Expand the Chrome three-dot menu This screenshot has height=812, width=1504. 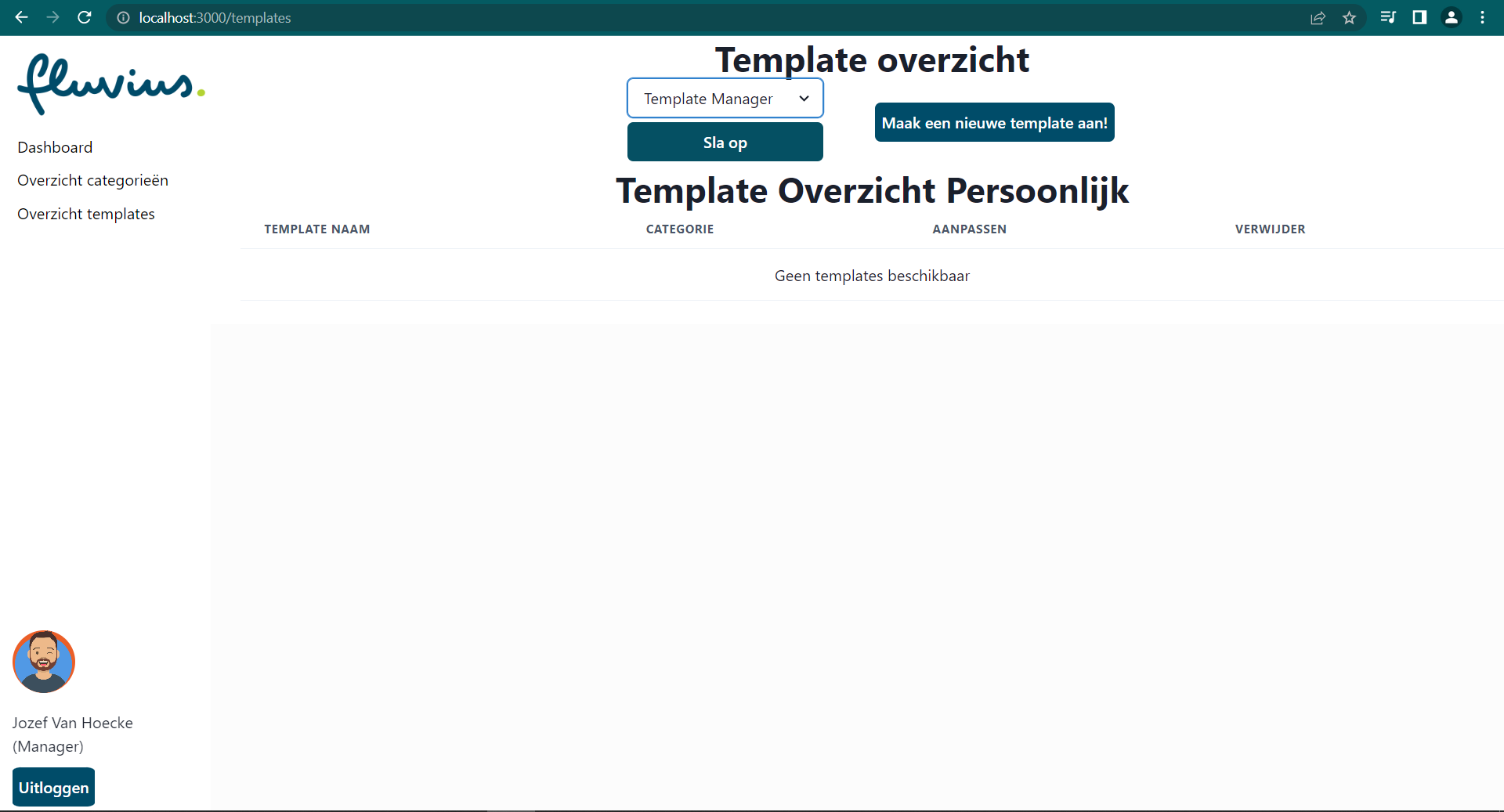pos(1483,17)
